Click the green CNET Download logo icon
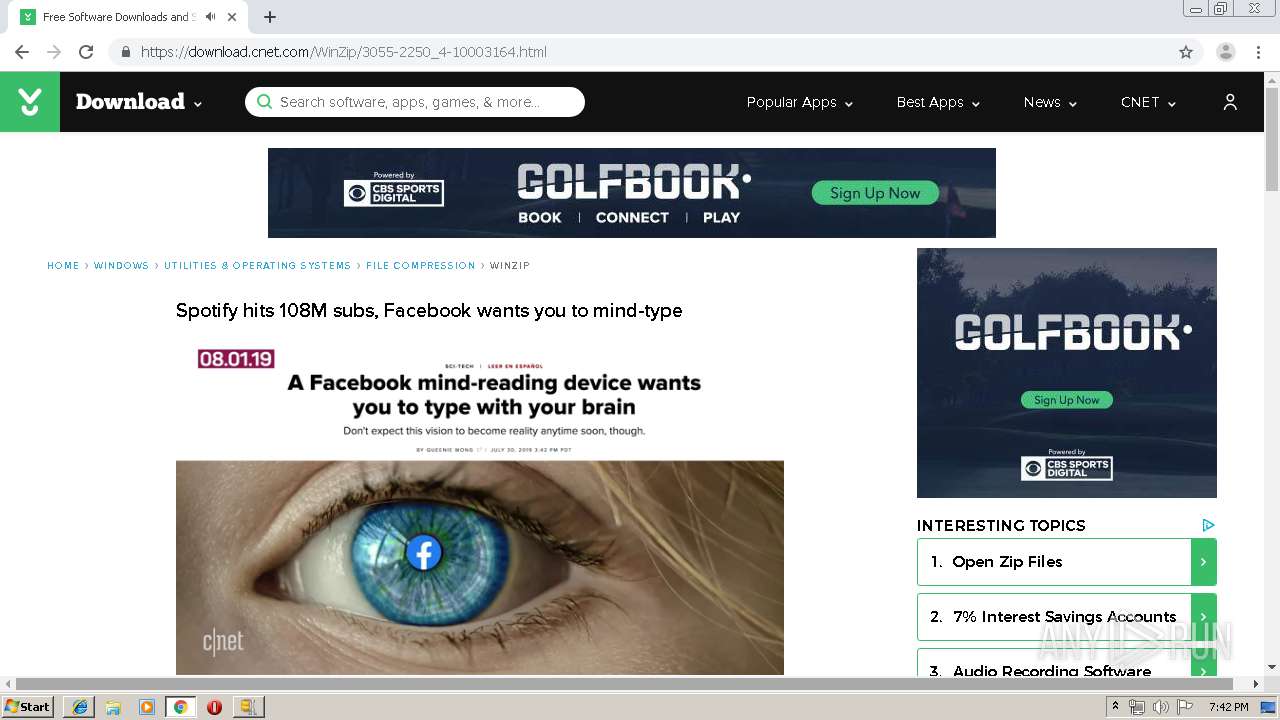Image resolution: width=1280 pixels, height=720 pixels. click(x=30, y=102)
